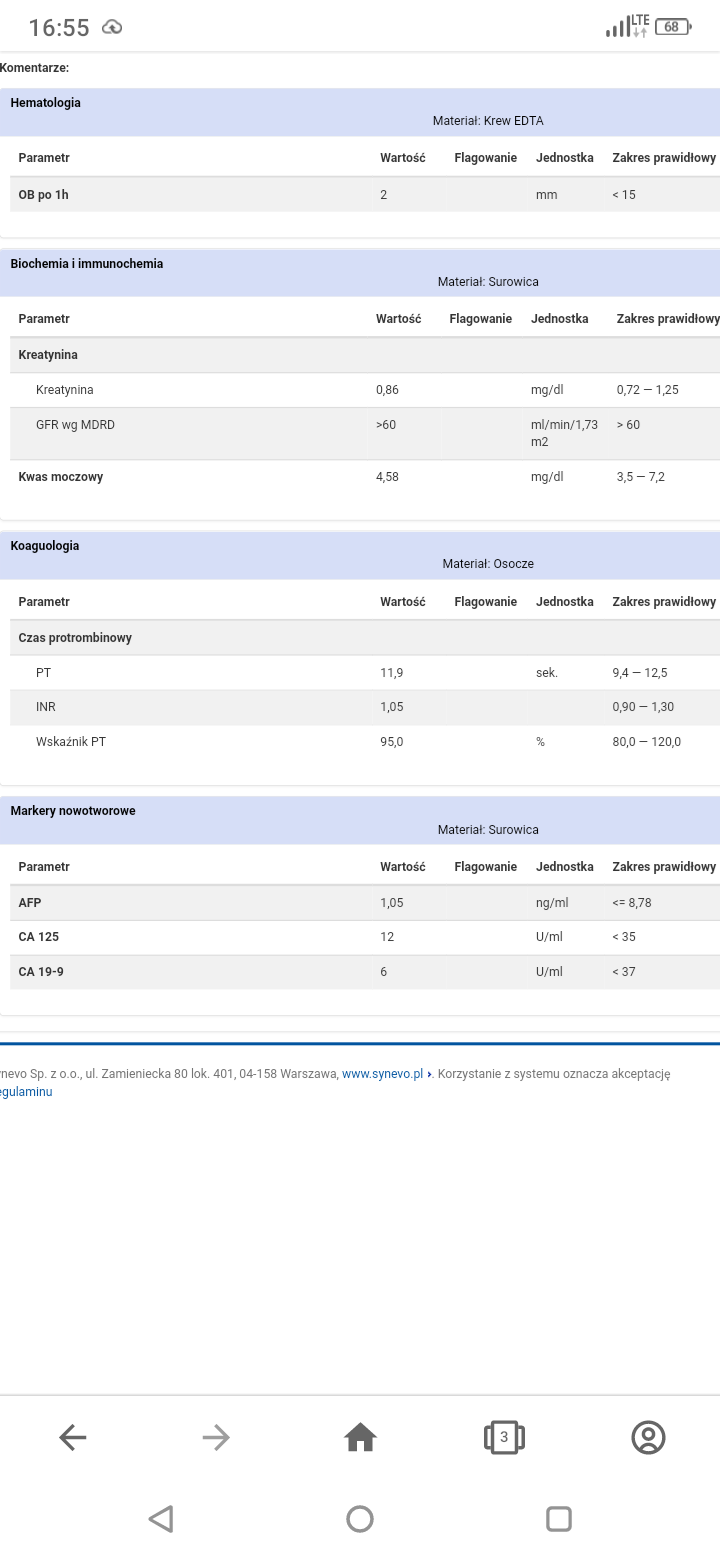Image resolution: width=720 pixels, height=1560 pixels.
Task: Open the tabs switcher showing 3
Action: [x=504, y=1438]
